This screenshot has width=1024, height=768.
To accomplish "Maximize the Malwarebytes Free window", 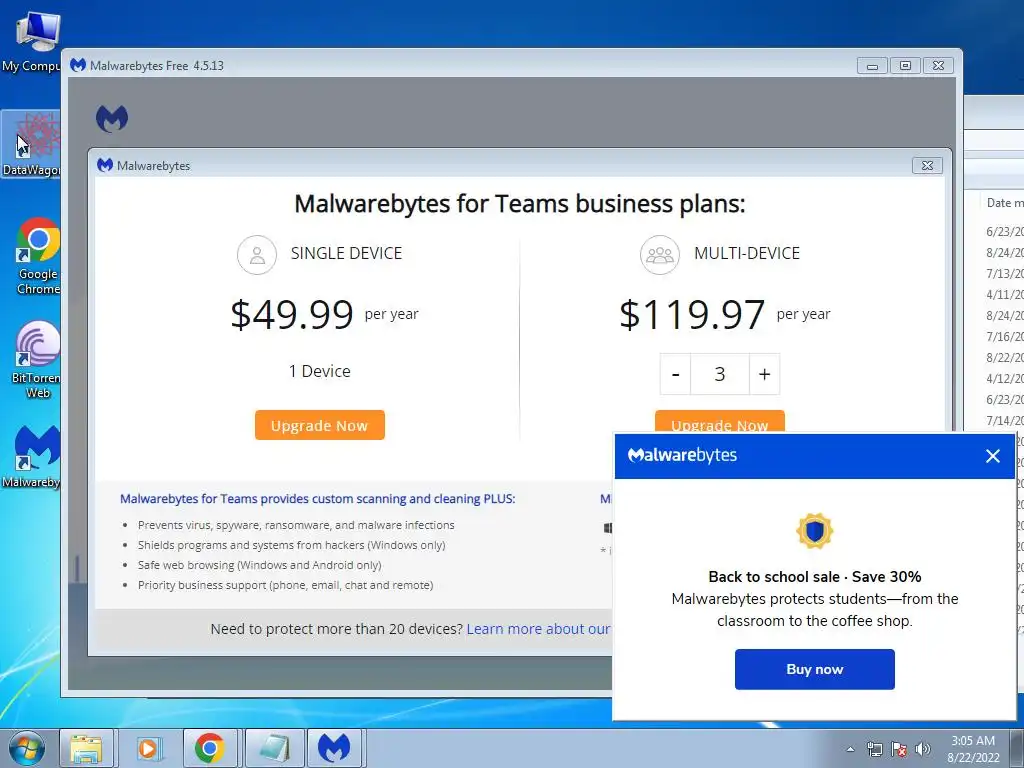I will 905,66.
